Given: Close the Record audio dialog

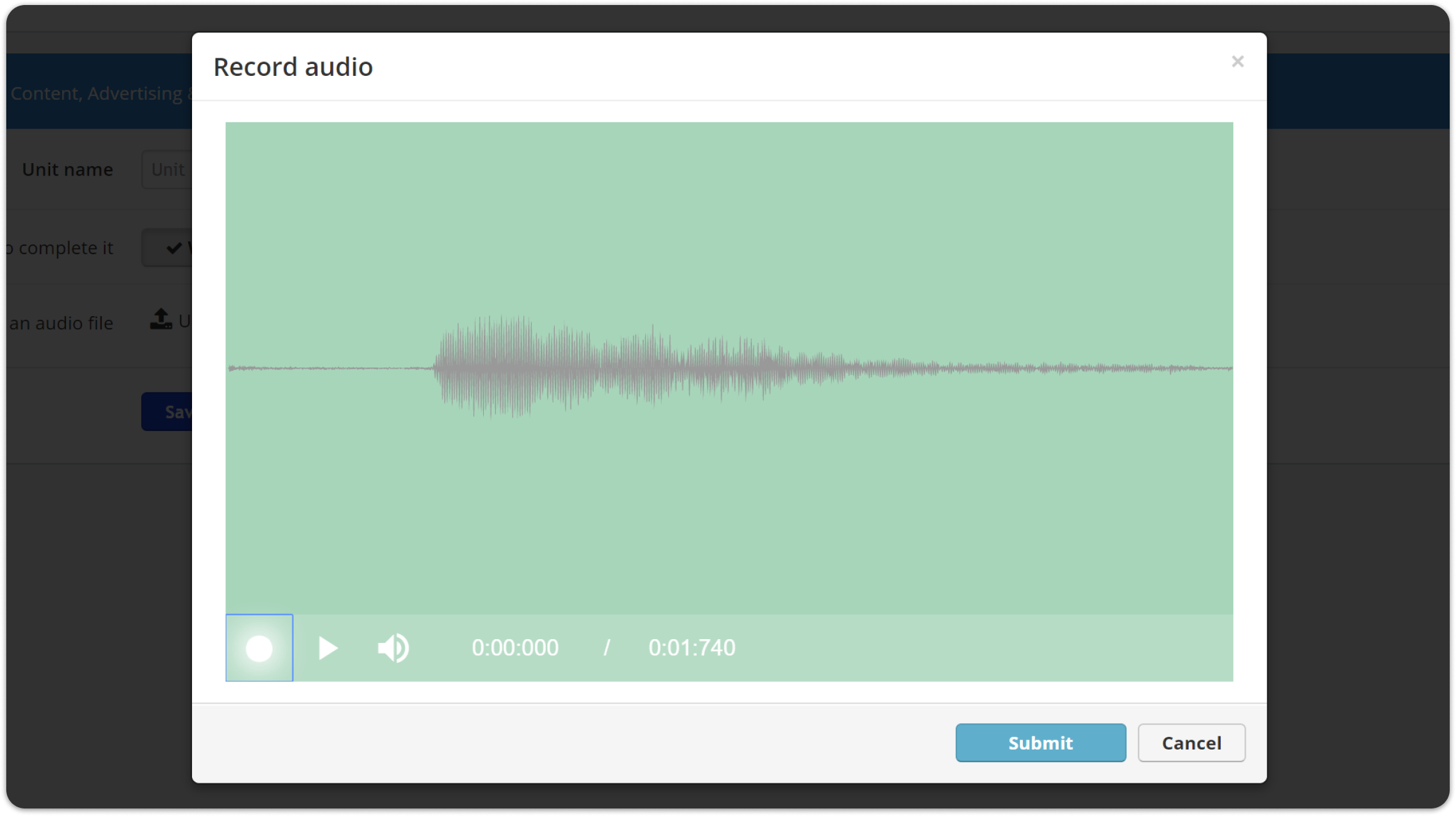Looking at the screenshot, I should 1238,61.
